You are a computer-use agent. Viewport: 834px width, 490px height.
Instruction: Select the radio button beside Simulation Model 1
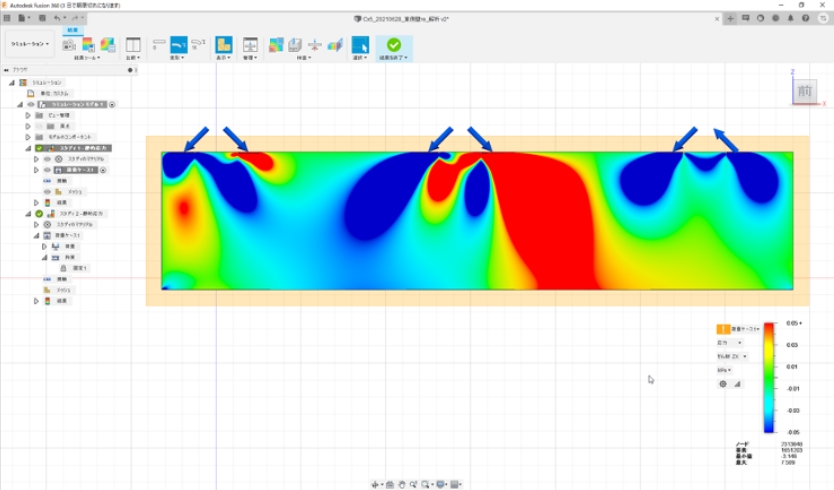coord(113,104)
